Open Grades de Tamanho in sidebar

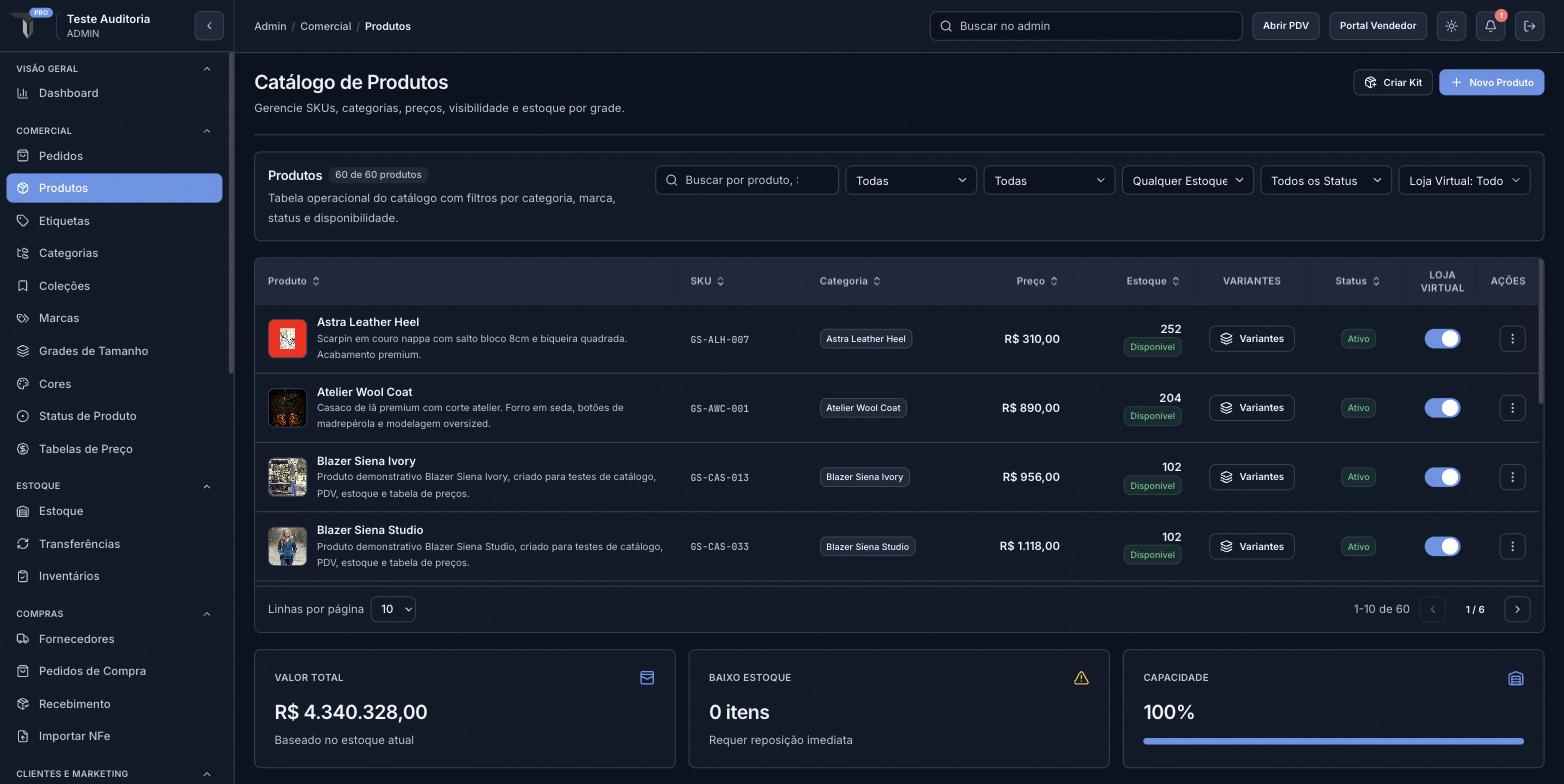(x=114, y=351)
